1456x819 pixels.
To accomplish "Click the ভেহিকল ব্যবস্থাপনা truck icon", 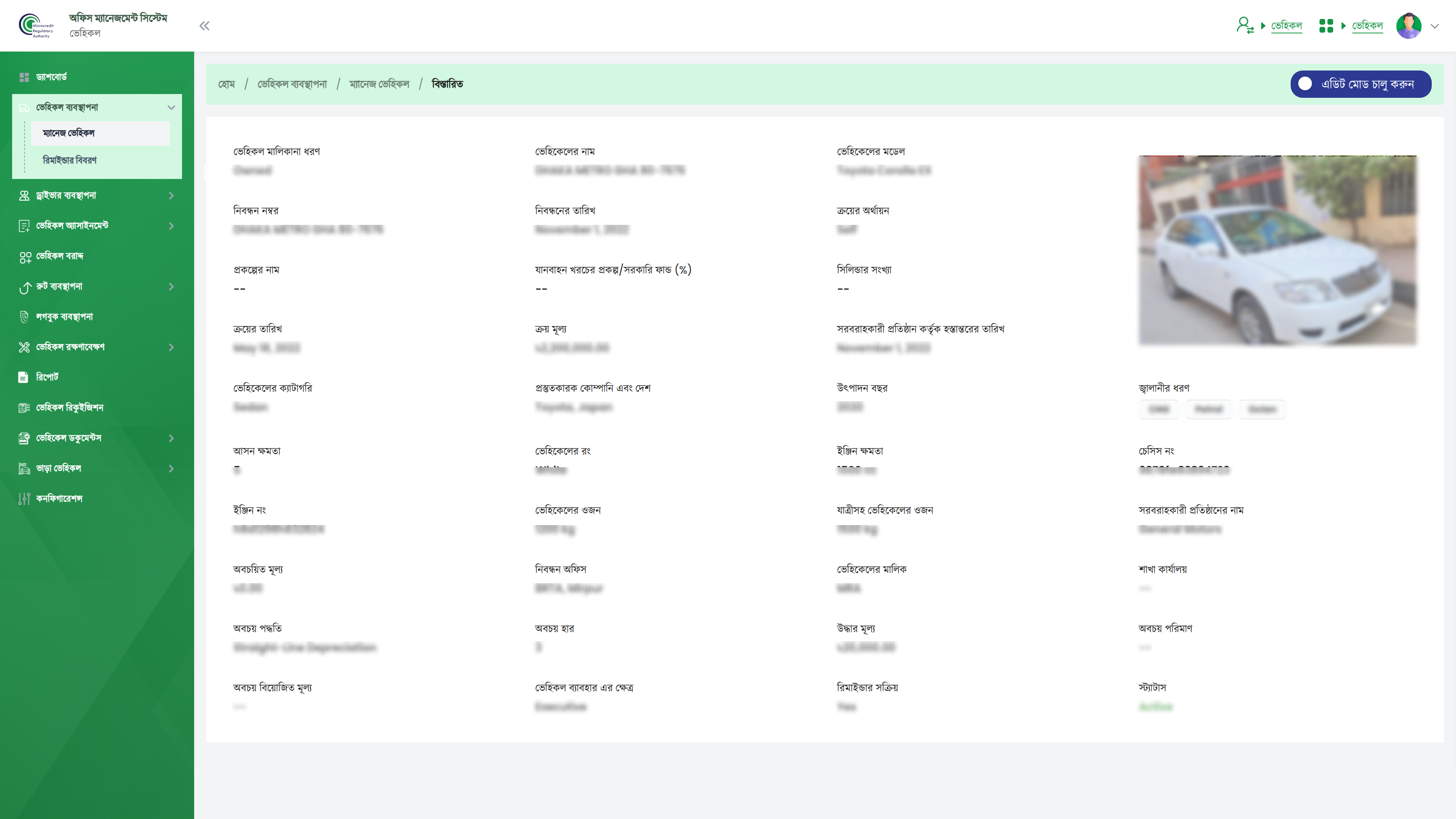I will [x=24, y=107].
